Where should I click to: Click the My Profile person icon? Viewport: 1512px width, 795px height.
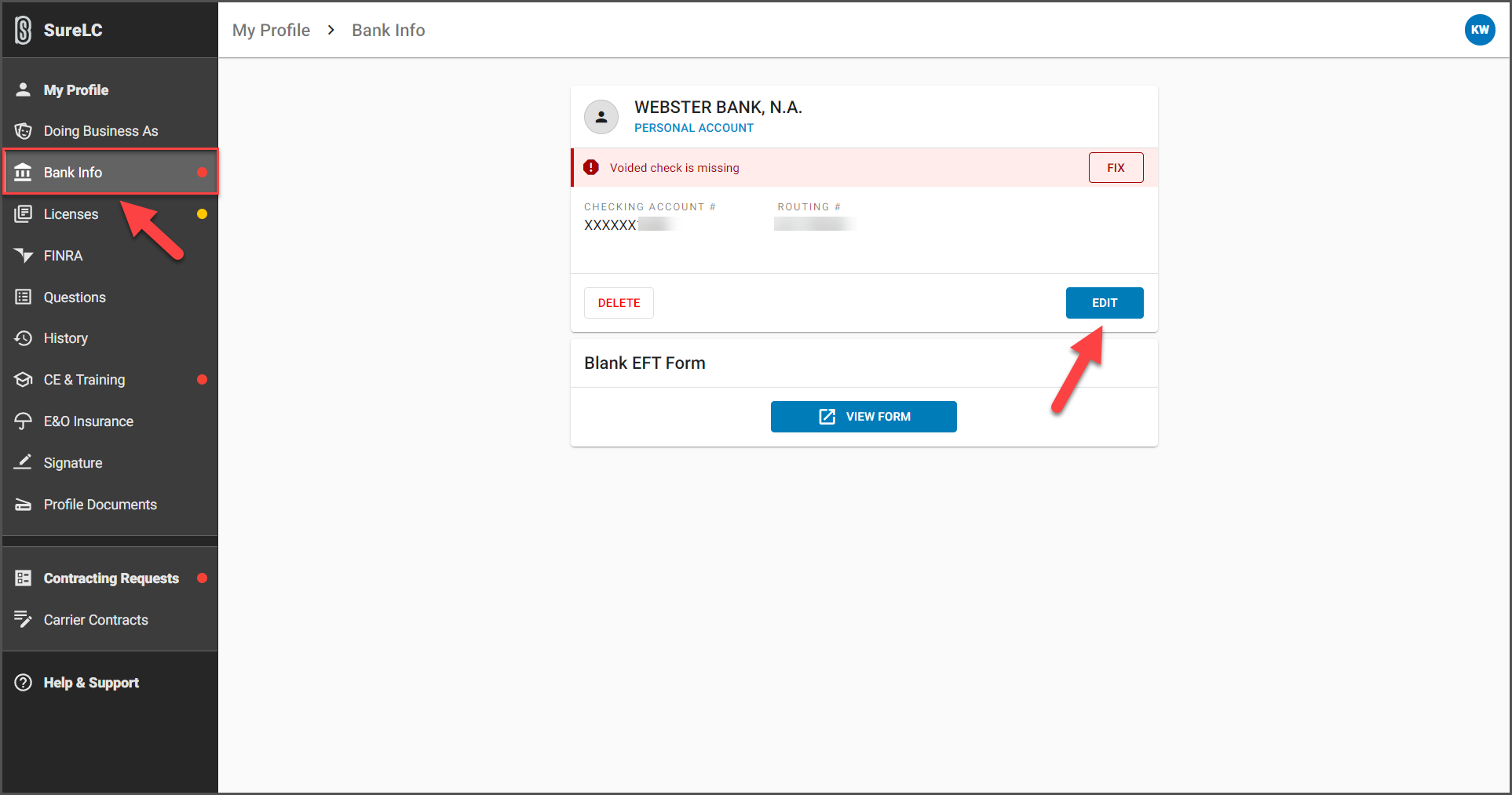pyautogui.click(x=24, y=89)
